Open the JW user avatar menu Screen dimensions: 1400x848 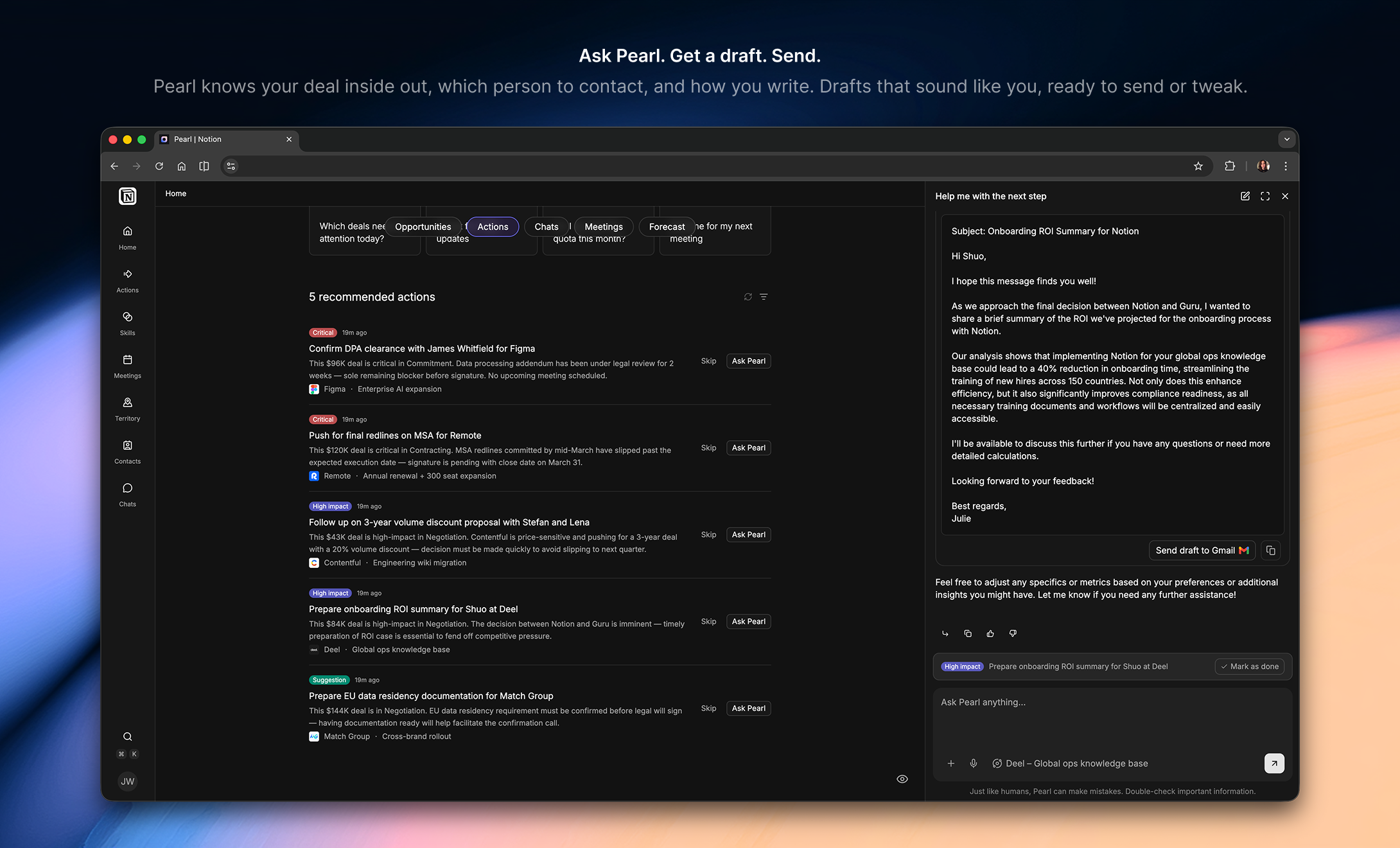click(x=128, y=781)
